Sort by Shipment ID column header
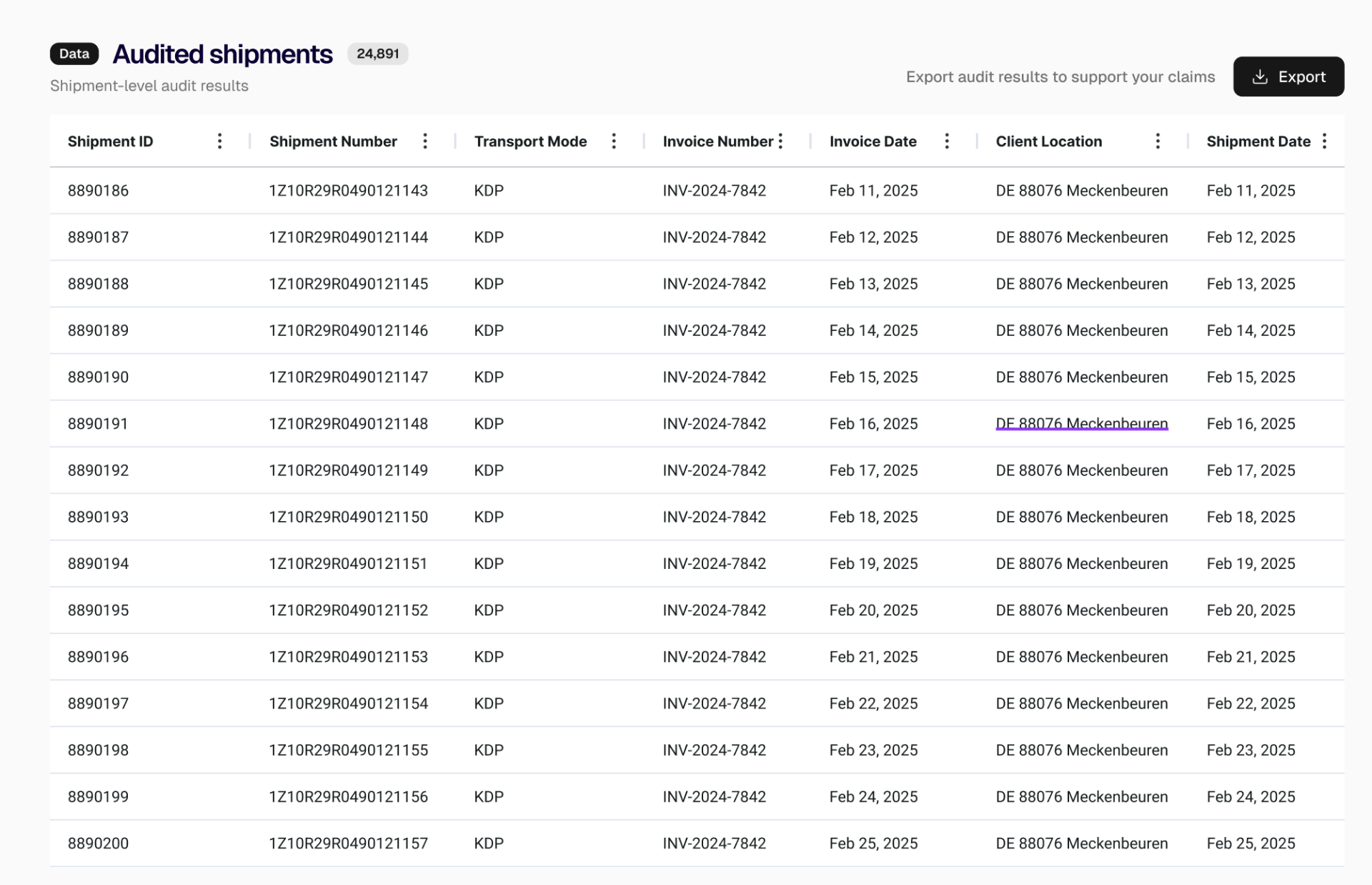Image resolution: width=1372 pixels, height=885 pixels. [111, 142]
